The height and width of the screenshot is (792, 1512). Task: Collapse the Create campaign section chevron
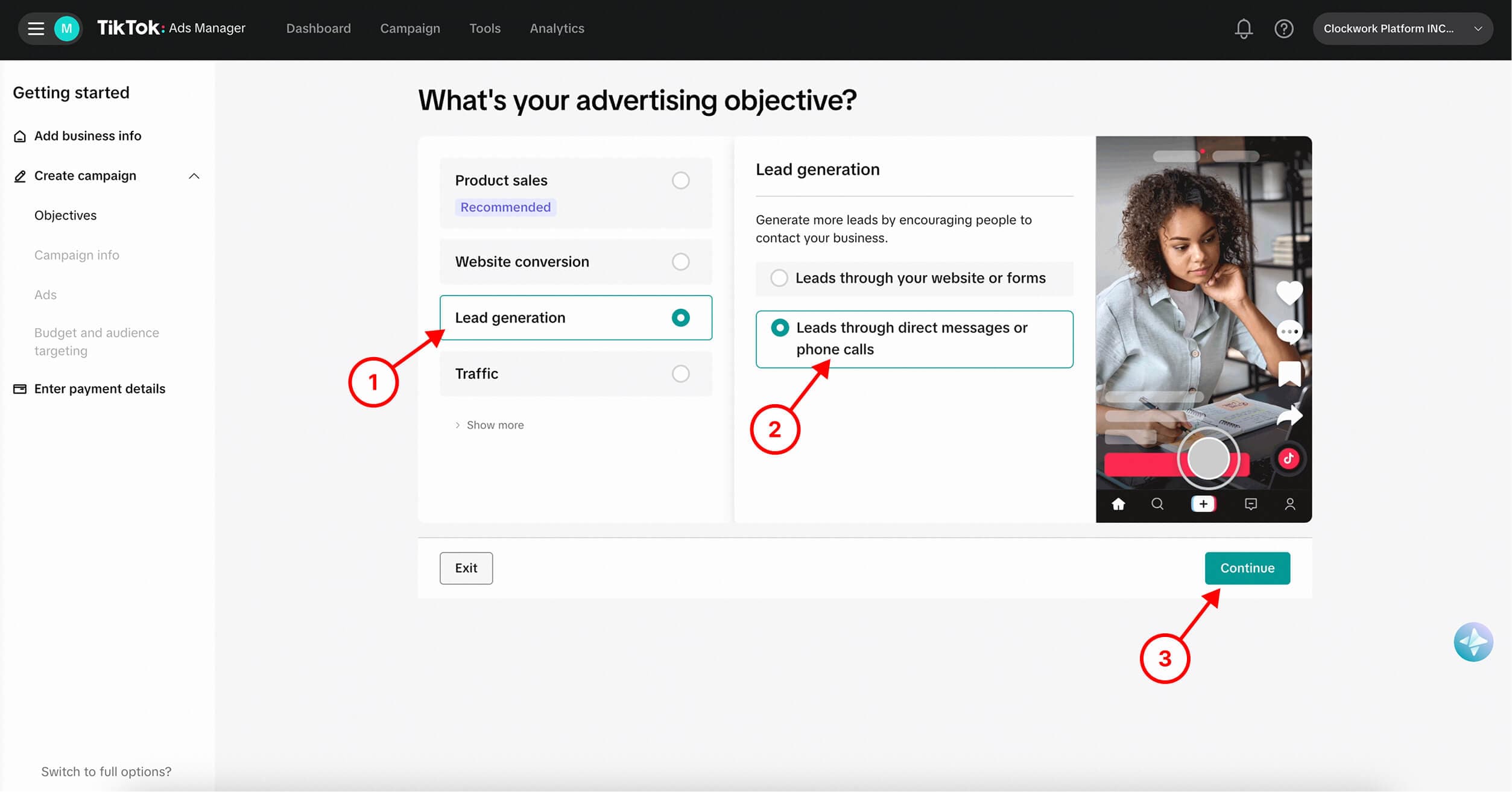[x=194, y=176]
